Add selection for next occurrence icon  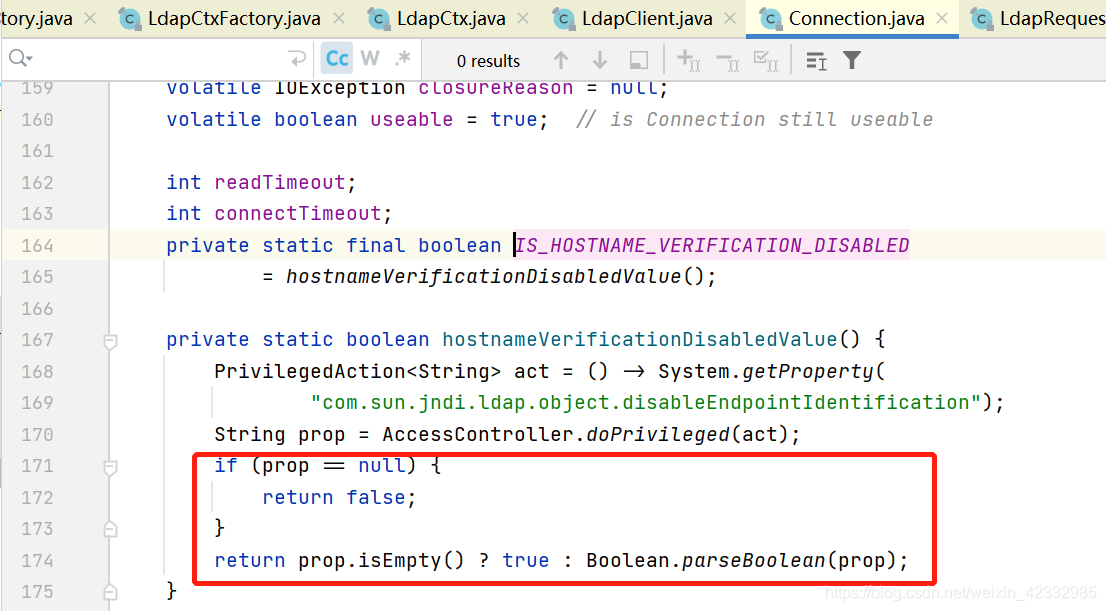coord(688,61)
